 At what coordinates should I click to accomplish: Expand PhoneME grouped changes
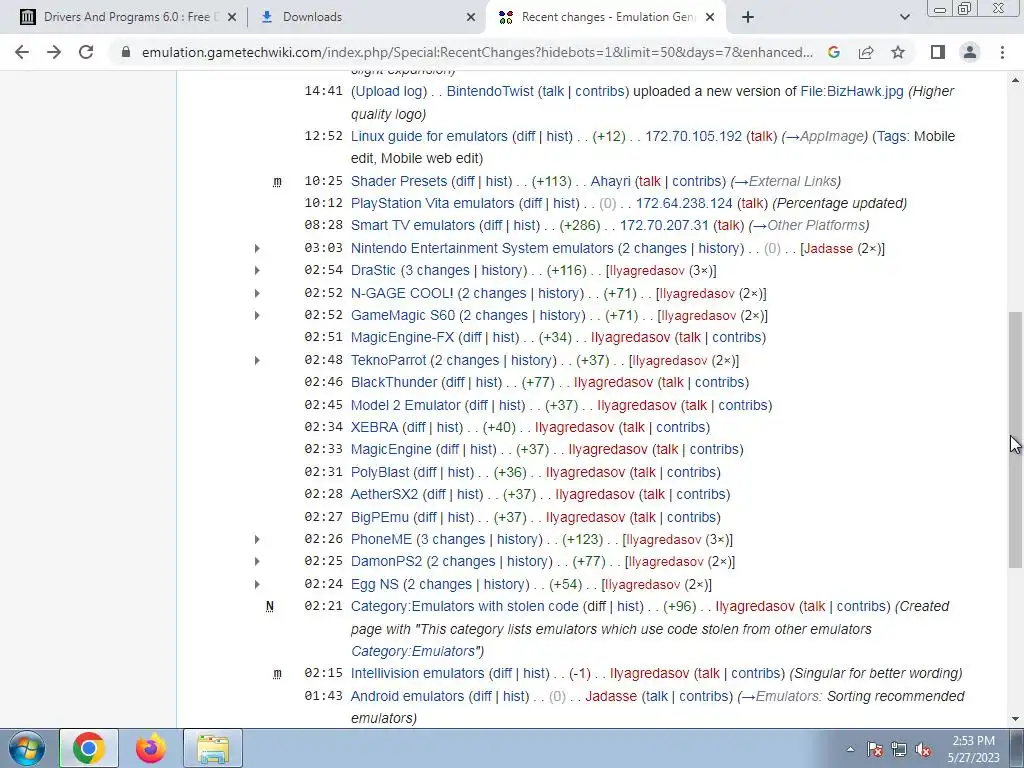pyautogui.click(x=257, y=540)
